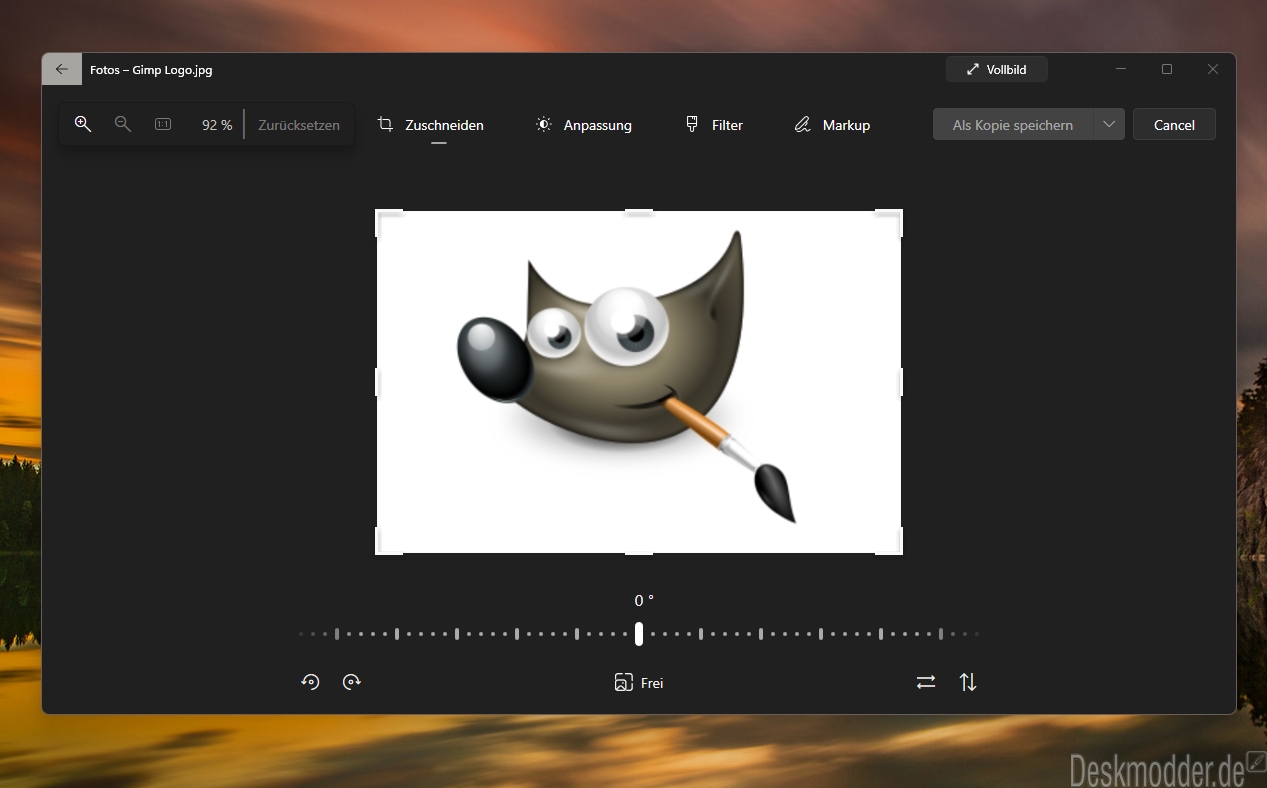Image resolution: width=1267 pixels, height=788 pixels.
Task: Rotate image counterclockwise
Action: (x=310, y=682)
